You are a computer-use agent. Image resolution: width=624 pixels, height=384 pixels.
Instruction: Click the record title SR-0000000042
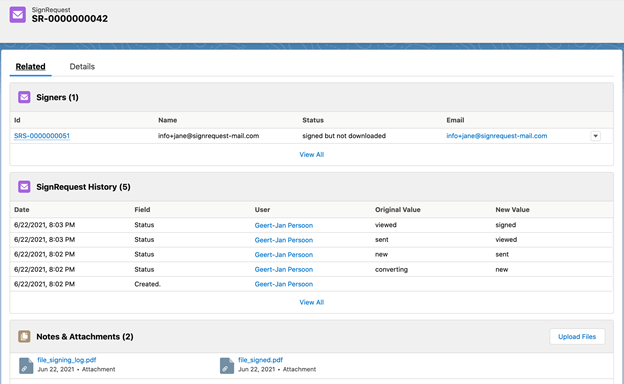coord(70,19)
